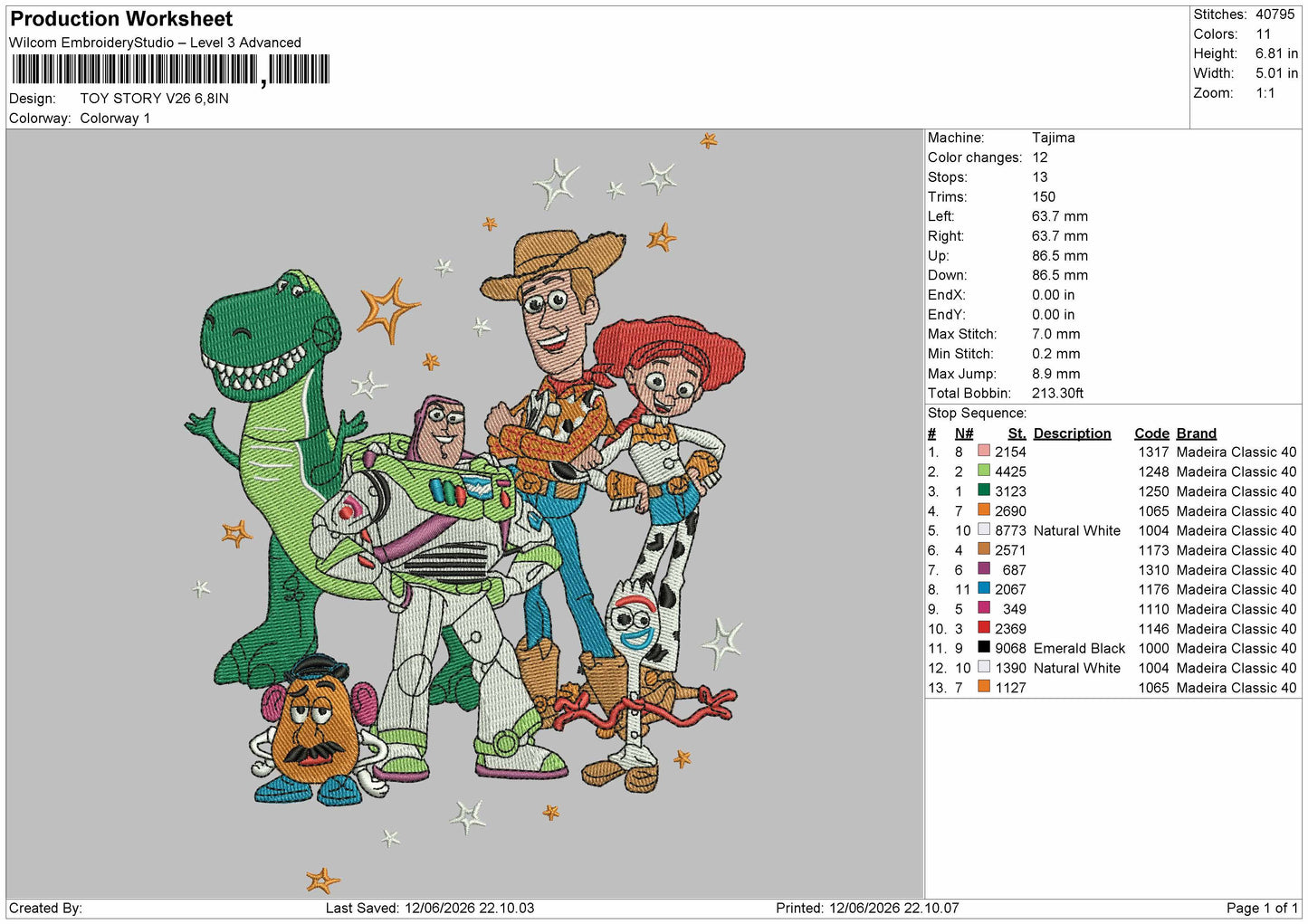Viewport: 1308px width, 924px height.
Task: Click the 'Description' column header
Action: pos(1072,433)
